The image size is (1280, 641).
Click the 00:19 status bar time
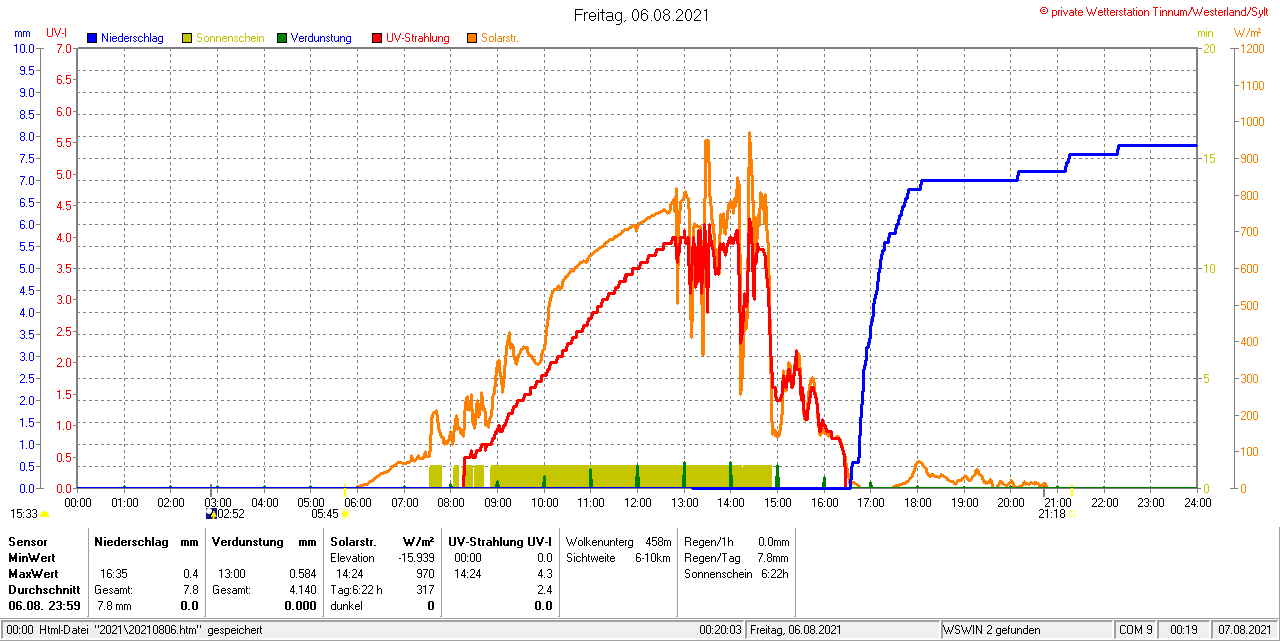[x=1185, y=630]
